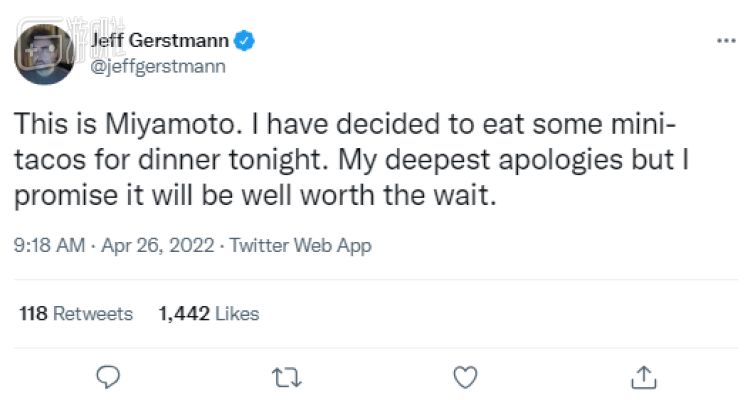This screenshot has width=750, height=400.
Task: View the 1,442 Likes list
Action: coord(209,314)
